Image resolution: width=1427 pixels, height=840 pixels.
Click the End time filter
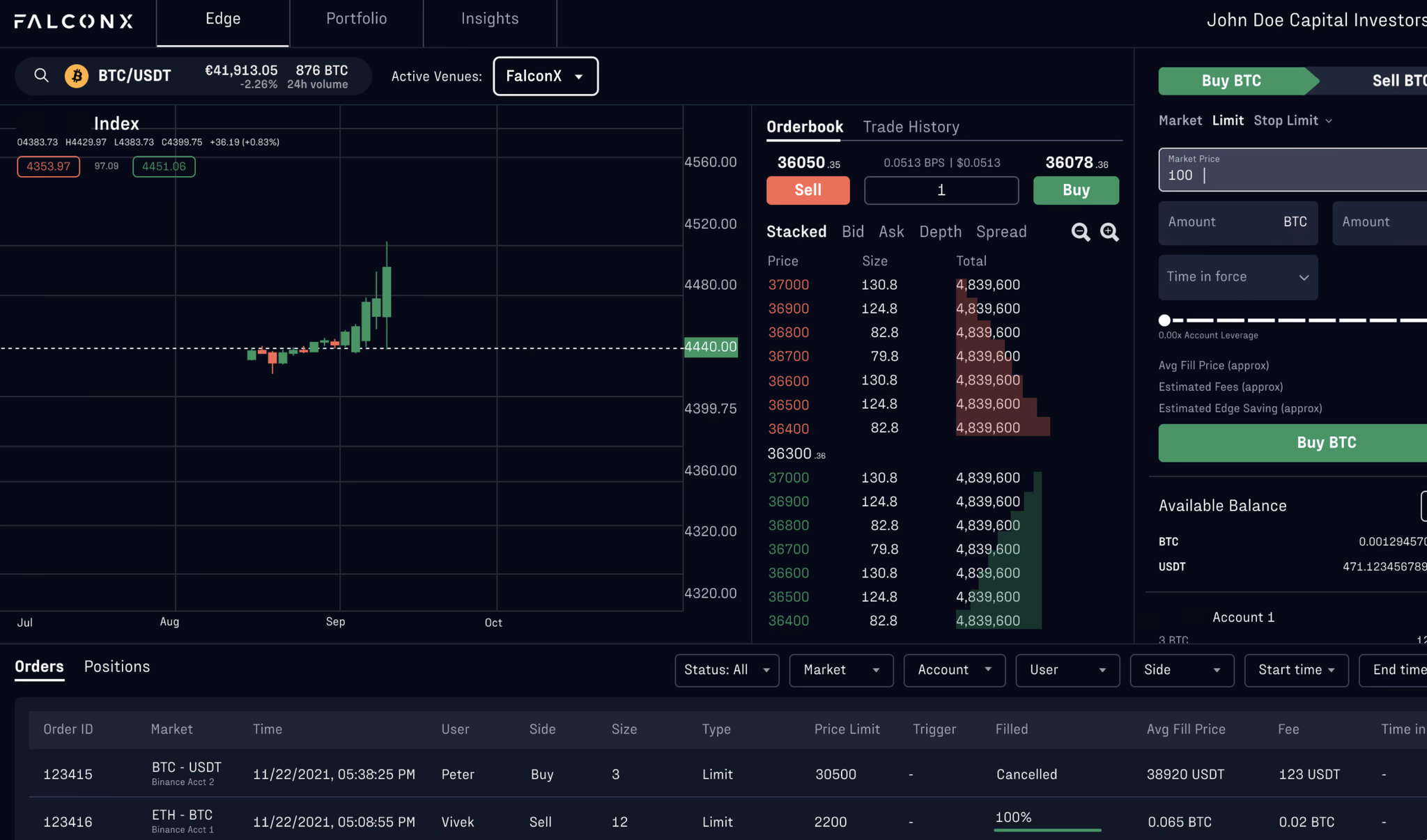point(1393,670)
